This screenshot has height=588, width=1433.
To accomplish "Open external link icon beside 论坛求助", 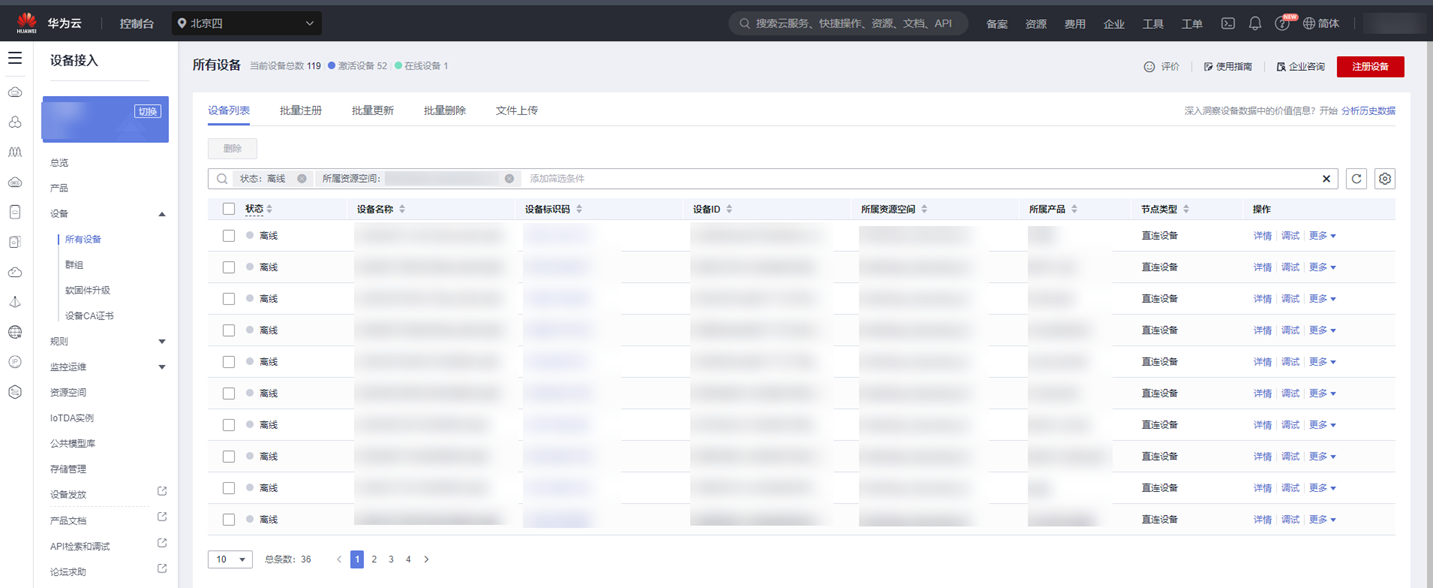I will coord(162,569).
